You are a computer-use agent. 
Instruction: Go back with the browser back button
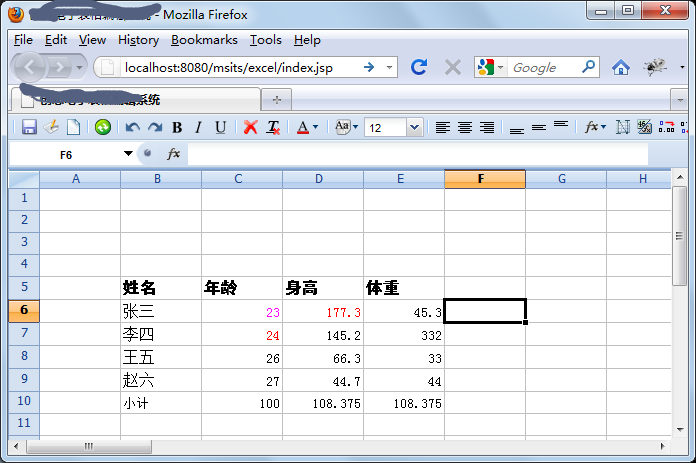pyautogui.click(x=29, y=67)
